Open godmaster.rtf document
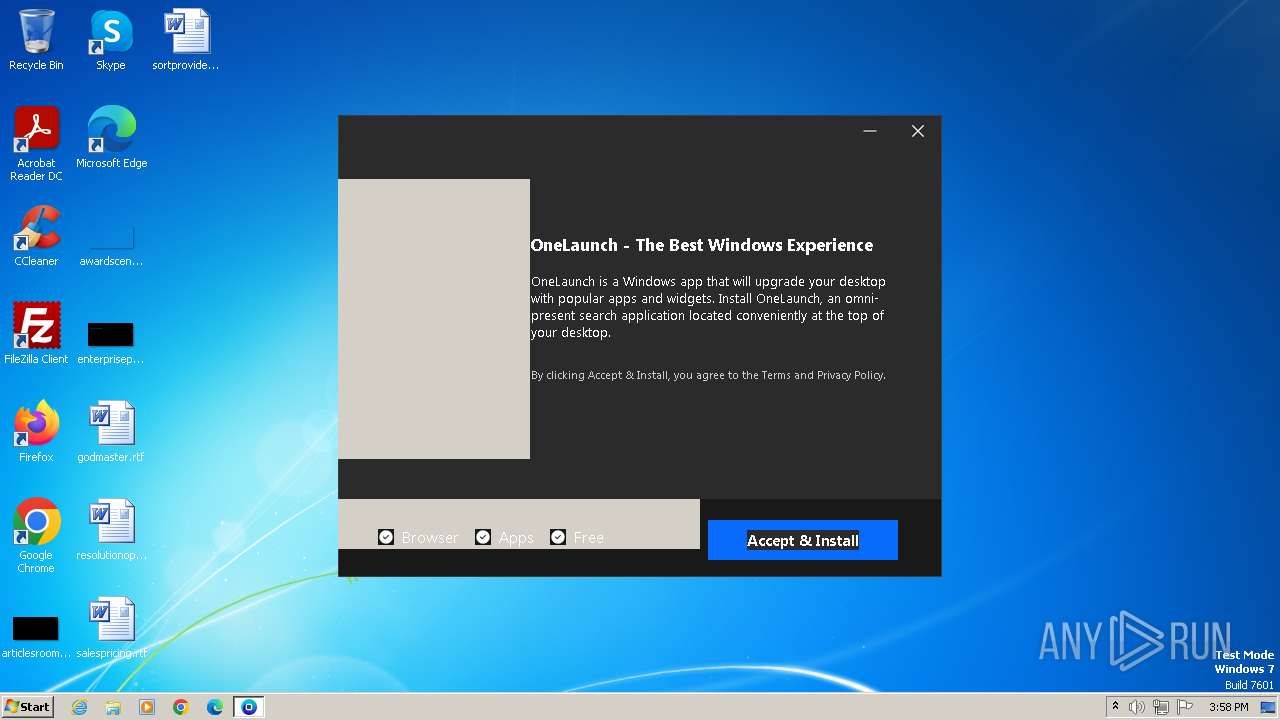Screen dimensions: 1280x720 point(111,432)
